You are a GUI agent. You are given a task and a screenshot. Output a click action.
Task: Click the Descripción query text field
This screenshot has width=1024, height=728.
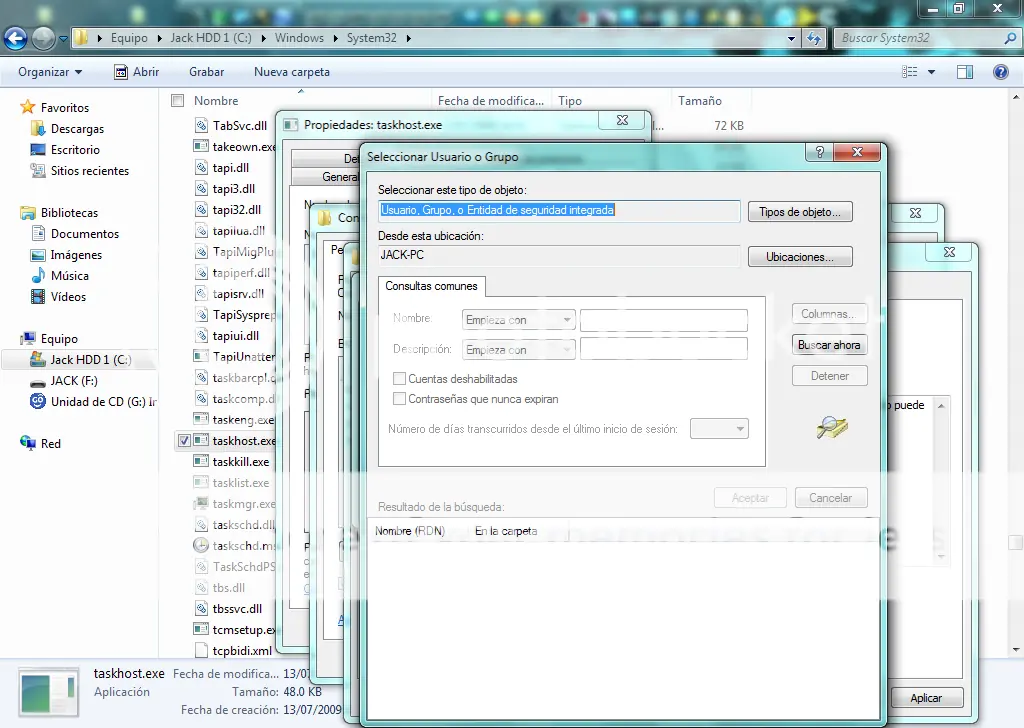(664, 349)
